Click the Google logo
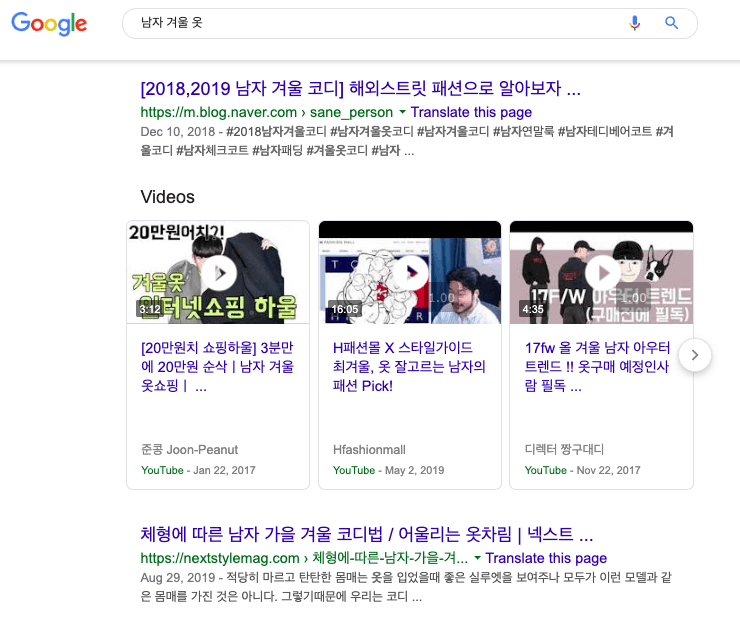 (x=49, y=24)
